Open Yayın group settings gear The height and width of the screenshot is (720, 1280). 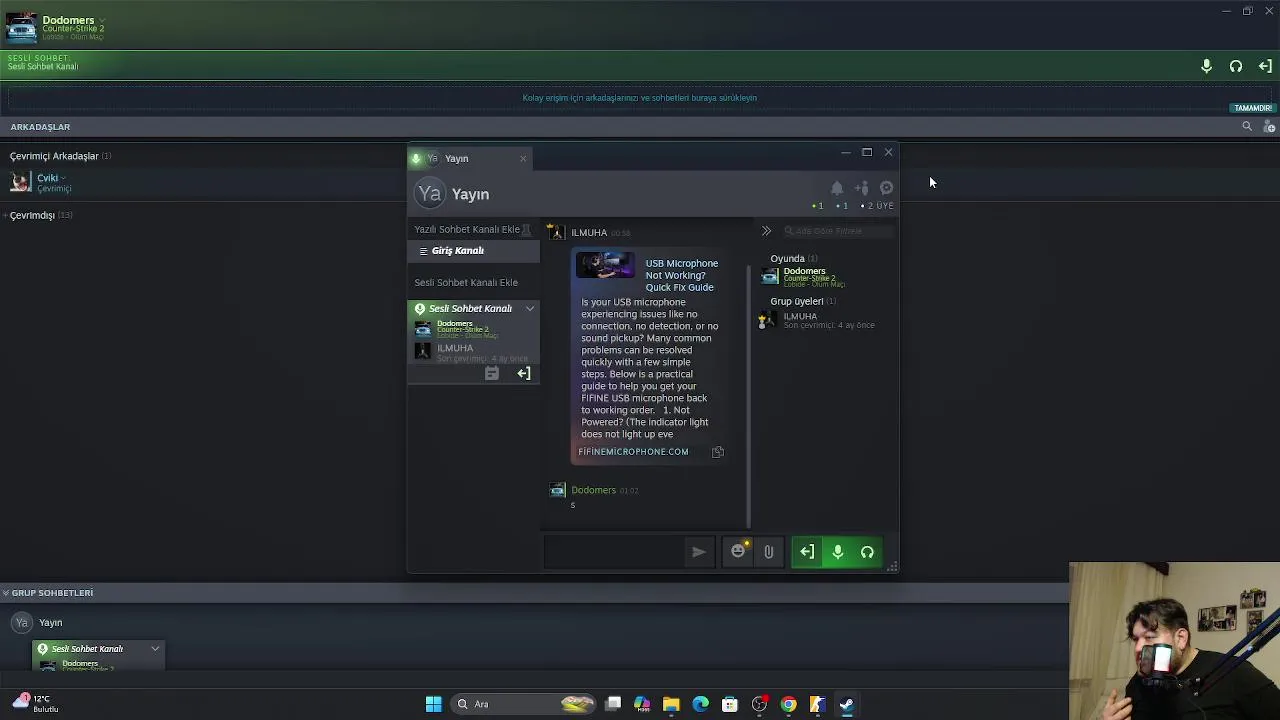click(886, 188)
